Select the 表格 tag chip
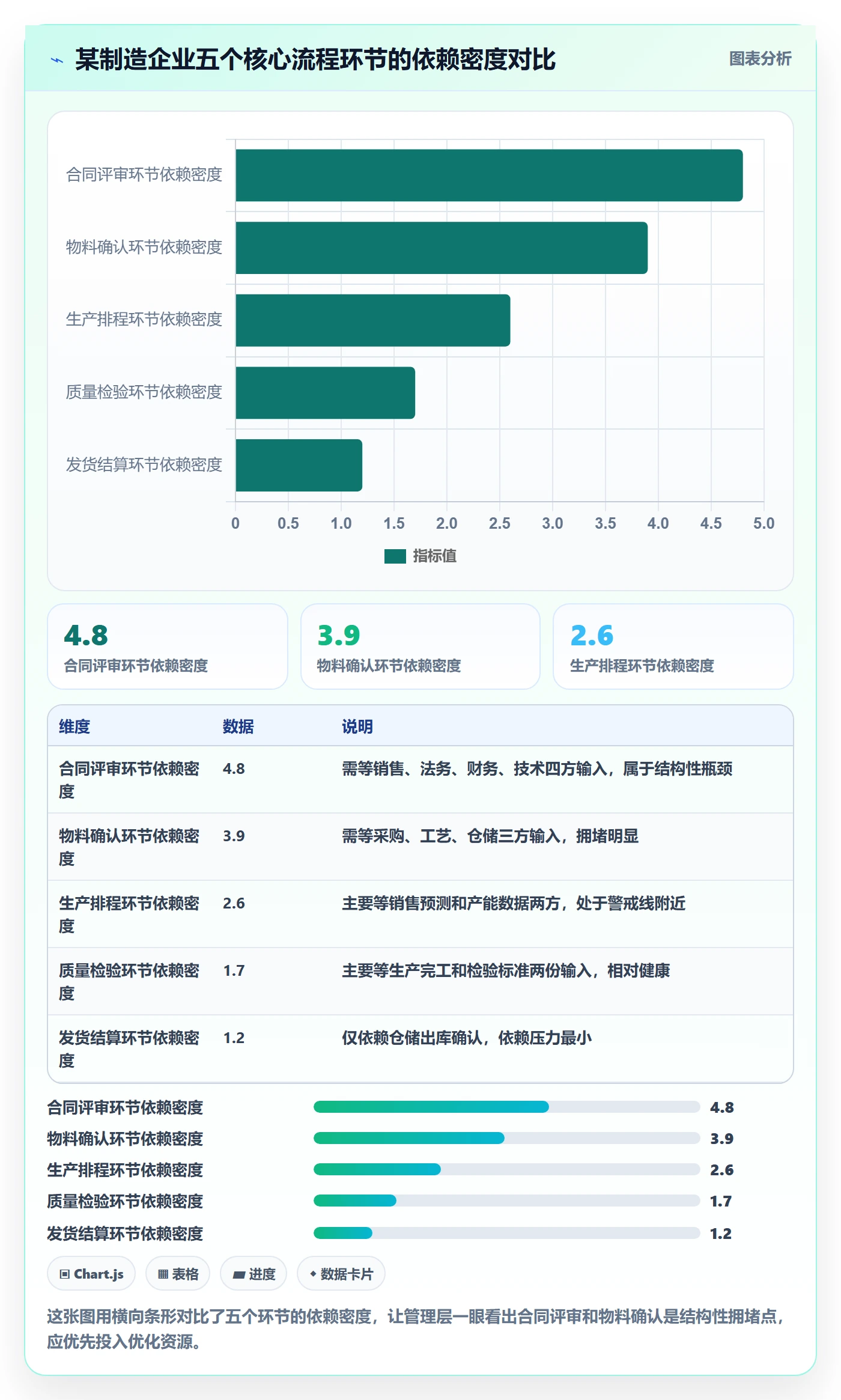 (x=178, y=1274)
